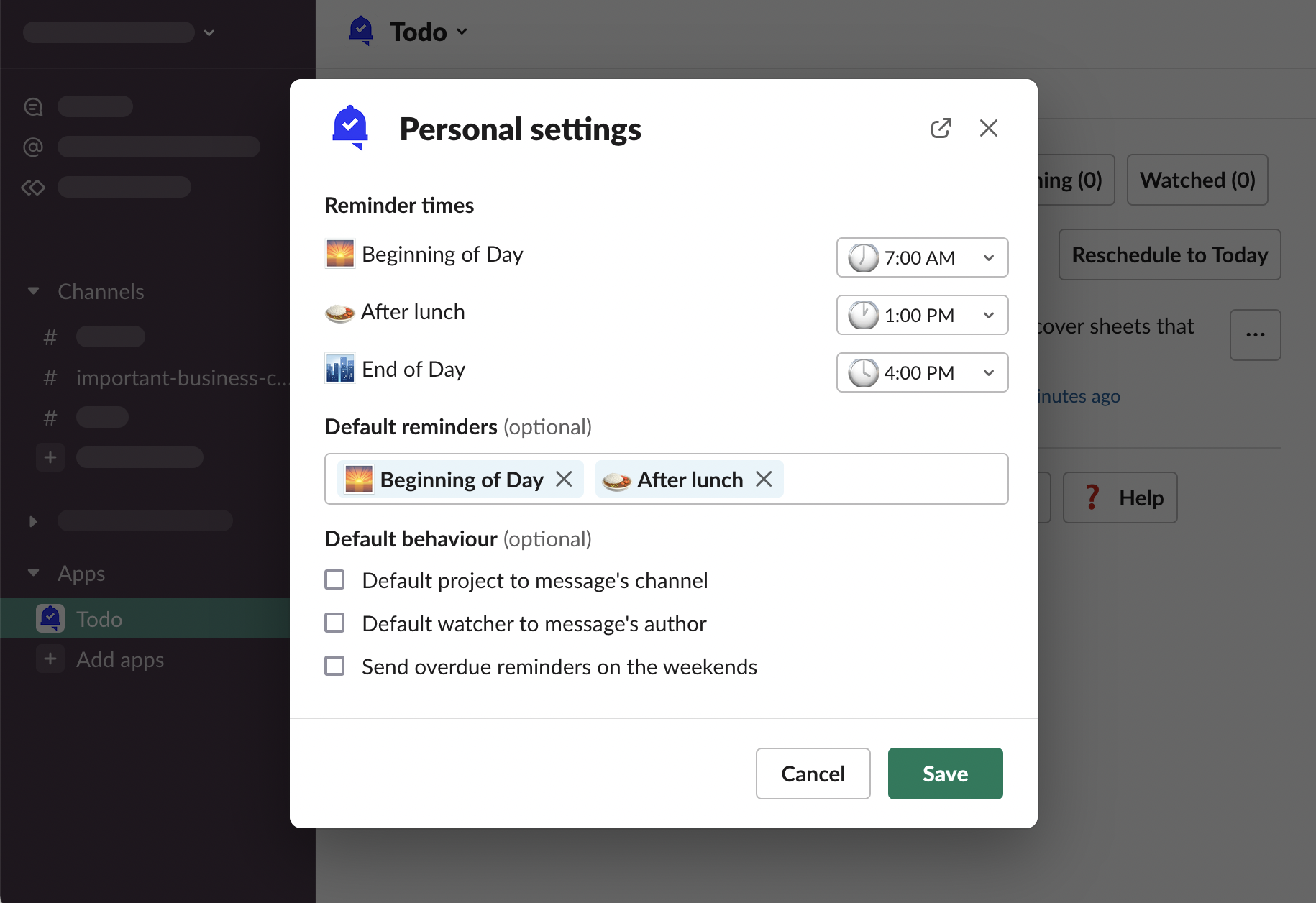Click the Todo app icon in sidebar
The image size is (1316, 903).
click(x=50, y=618)
